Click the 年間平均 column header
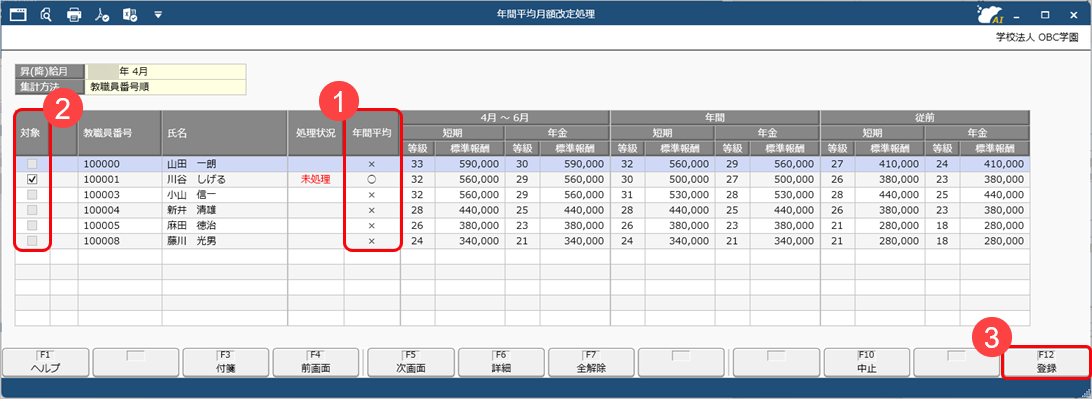Viewport: 1092px width, 399px height. tap(372, 132)
